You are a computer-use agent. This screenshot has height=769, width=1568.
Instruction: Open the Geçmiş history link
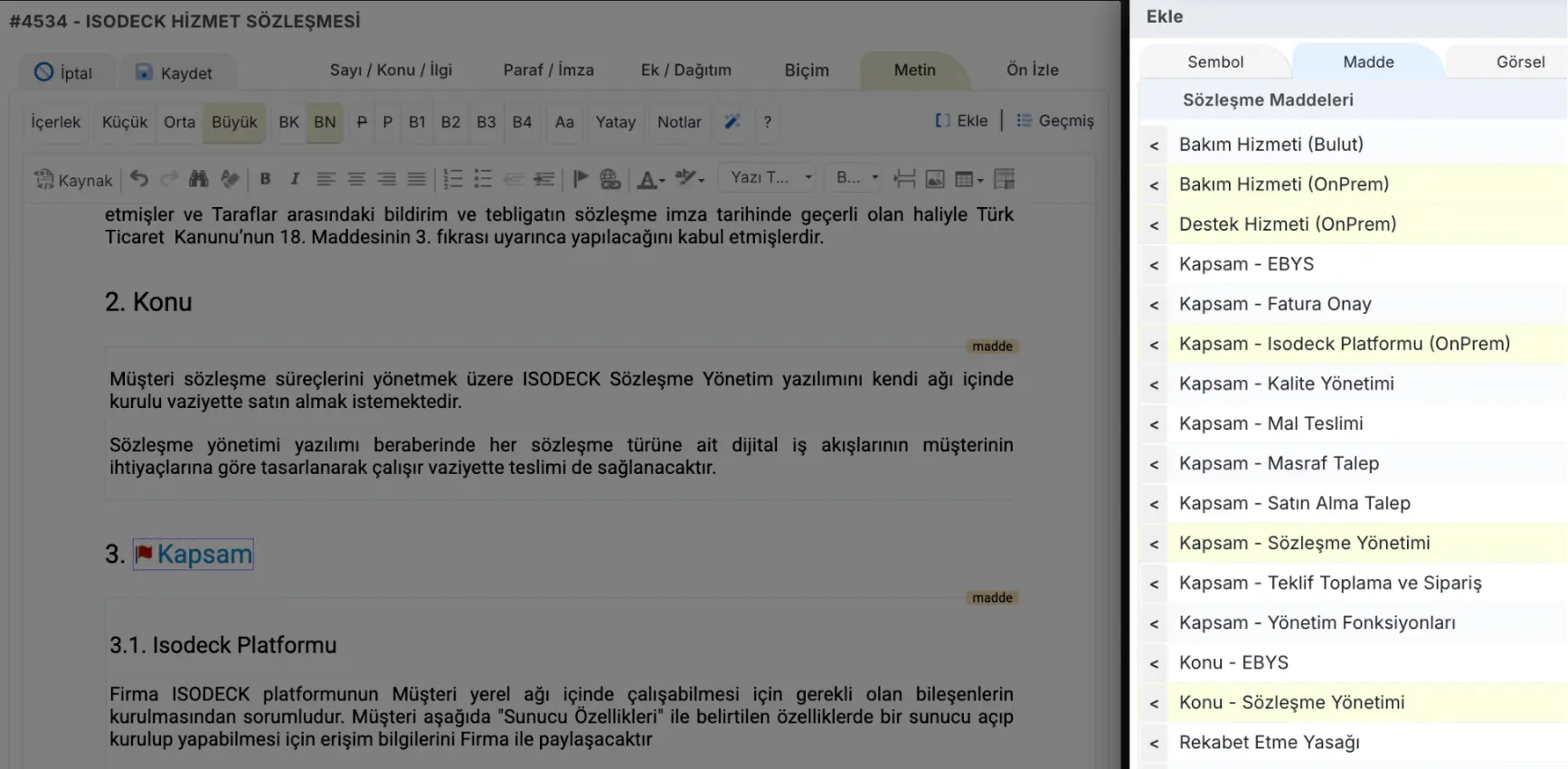coord(1055,120)
